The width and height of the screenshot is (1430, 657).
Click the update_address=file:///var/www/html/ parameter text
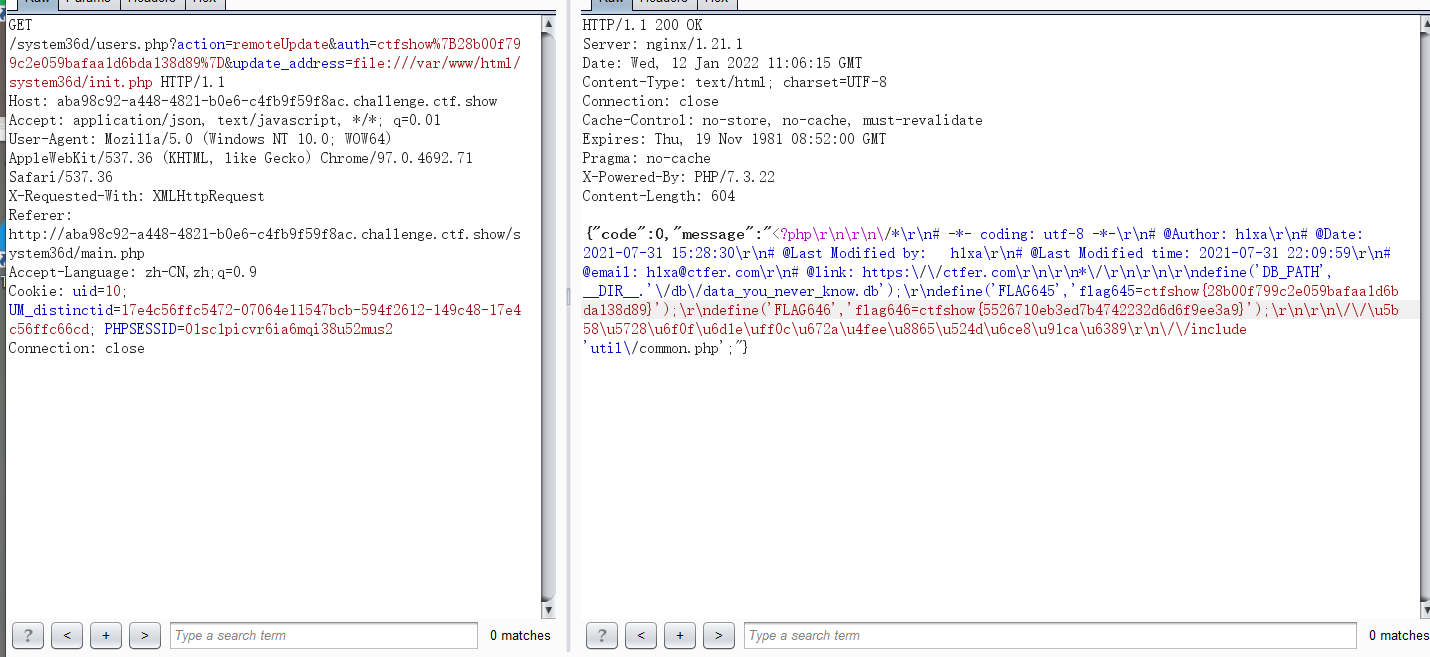377,63
